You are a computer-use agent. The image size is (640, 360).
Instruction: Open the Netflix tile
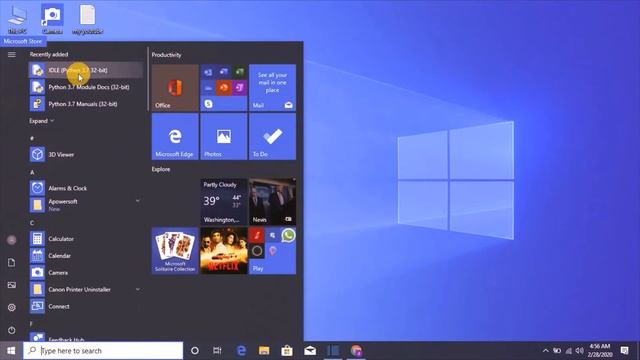tap(224, 251)
